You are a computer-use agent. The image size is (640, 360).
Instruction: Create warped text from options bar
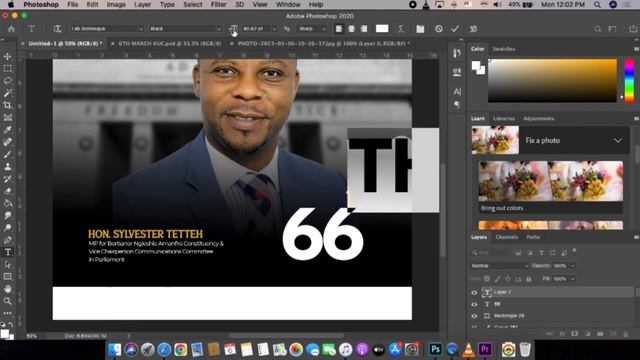pyautogui.click(x=401, y=29)
